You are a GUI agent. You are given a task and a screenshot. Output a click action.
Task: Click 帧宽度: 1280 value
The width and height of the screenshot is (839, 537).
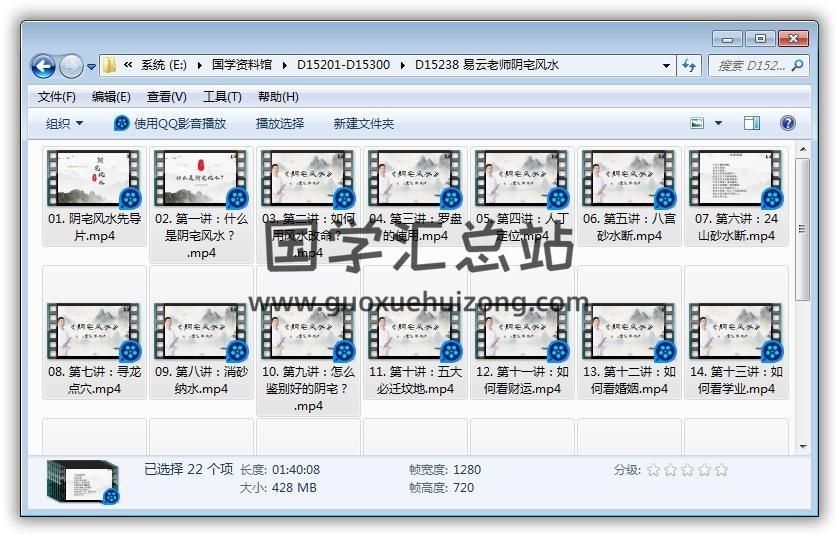pos(467,470)
